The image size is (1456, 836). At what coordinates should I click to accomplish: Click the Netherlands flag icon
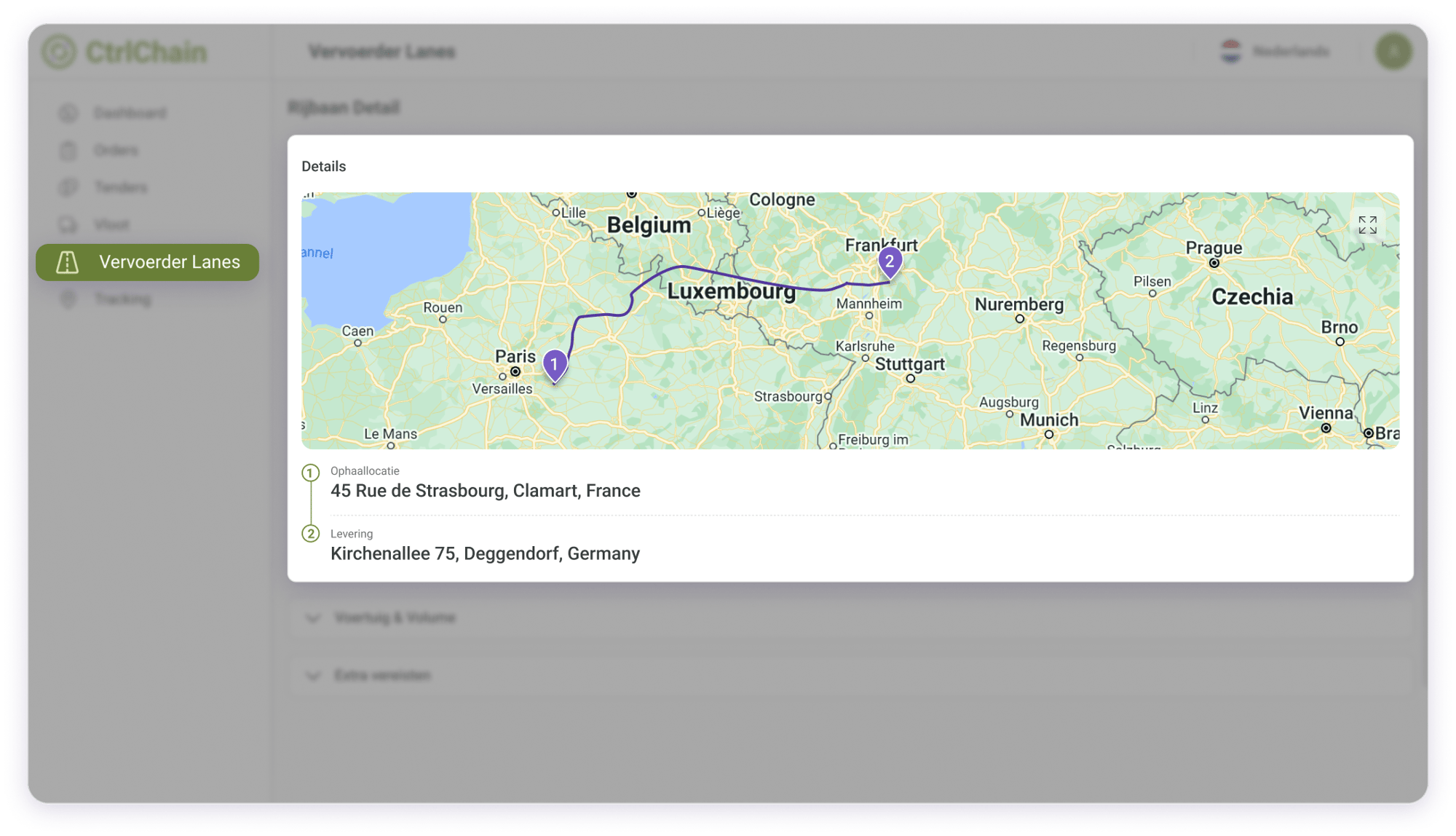click(1231, 52)
